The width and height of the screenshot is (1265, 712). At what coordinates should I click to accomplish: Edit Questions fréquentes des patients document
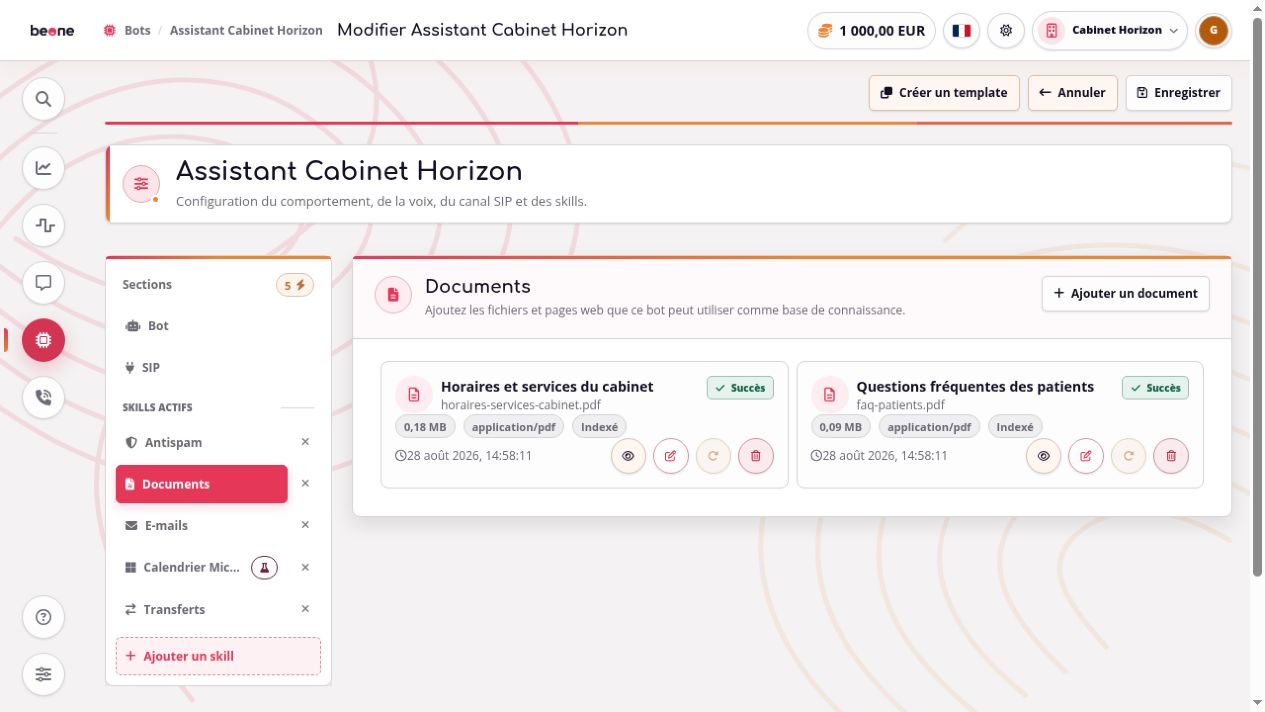[x=1086, y=456]
